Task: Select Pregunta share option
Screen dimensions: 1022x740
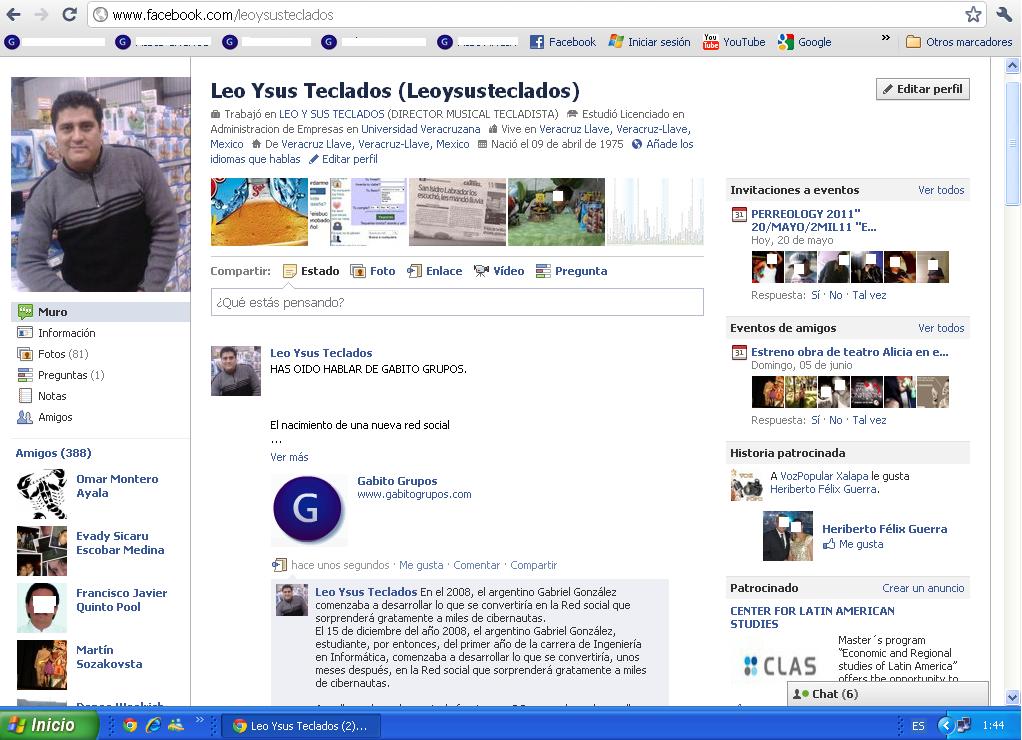Action: [x=572, y=271]
